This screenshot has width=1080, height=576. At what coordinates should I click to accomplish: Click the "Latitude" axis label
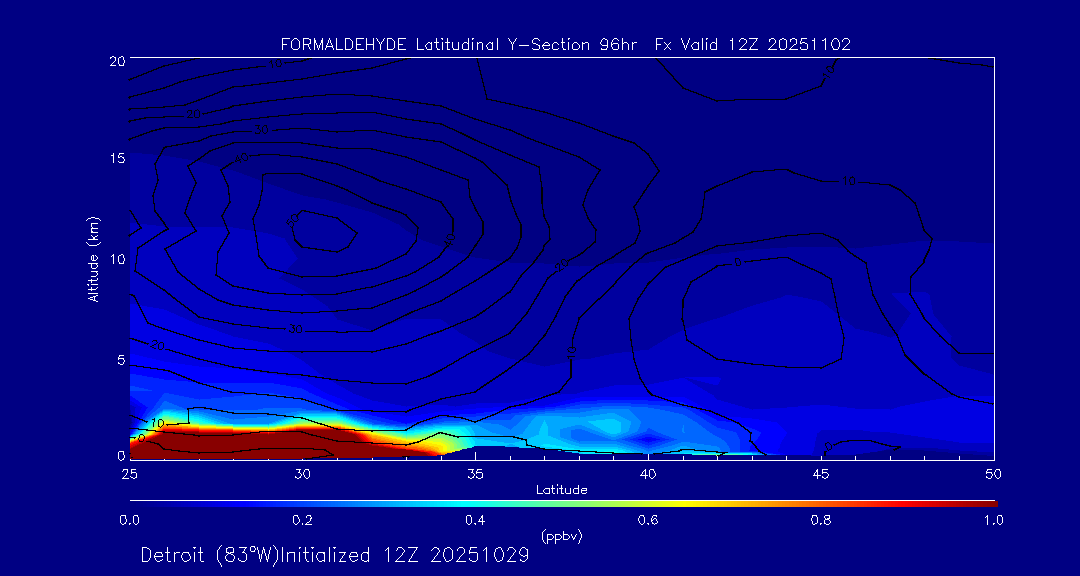tap(561, 490)
